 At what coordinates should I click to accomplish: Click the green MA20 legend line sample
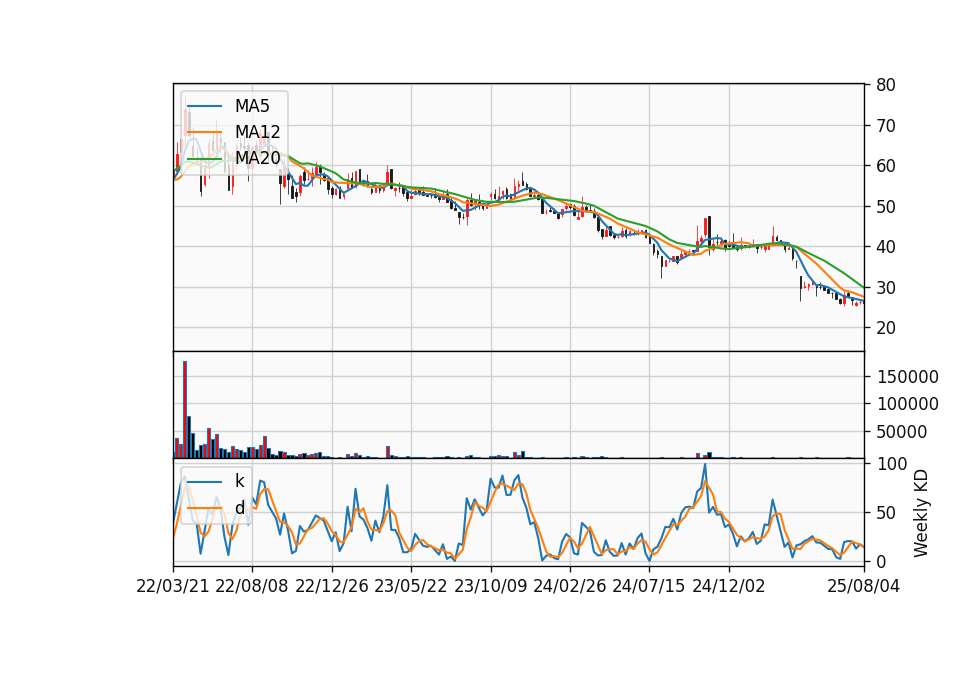(204, 159)
